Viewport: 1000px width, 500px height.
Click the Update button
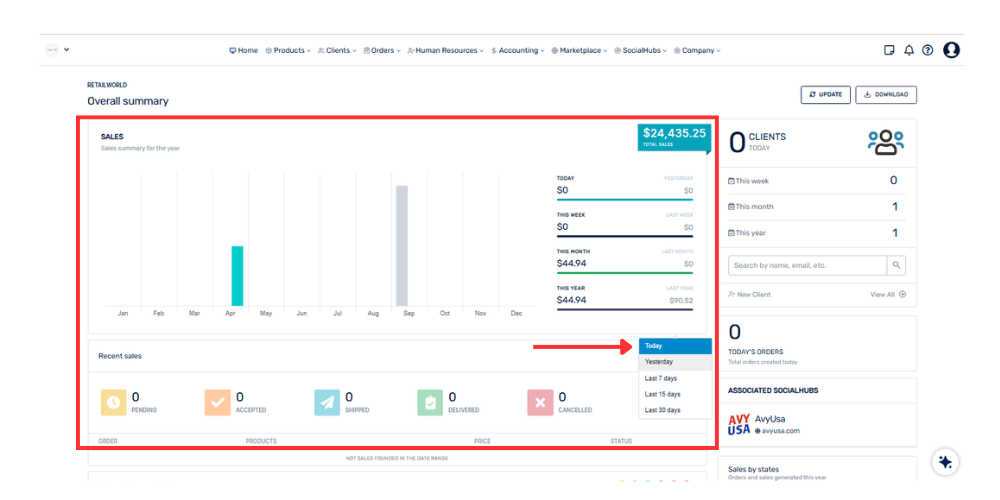[825, 95]
